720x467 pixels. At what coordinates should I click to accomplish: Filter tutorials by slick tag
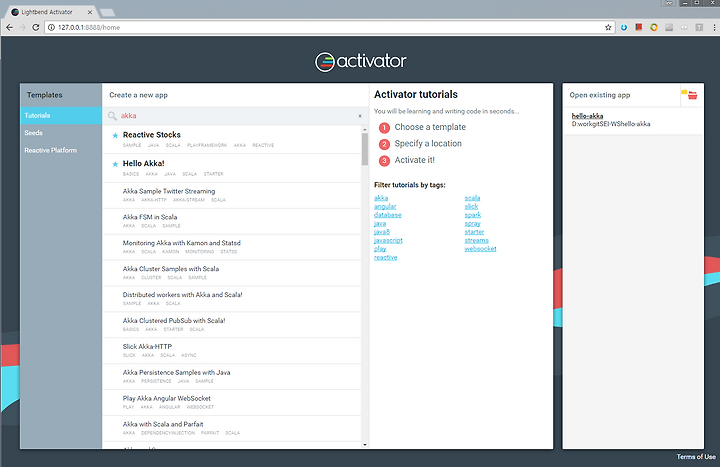coord(471,207)
